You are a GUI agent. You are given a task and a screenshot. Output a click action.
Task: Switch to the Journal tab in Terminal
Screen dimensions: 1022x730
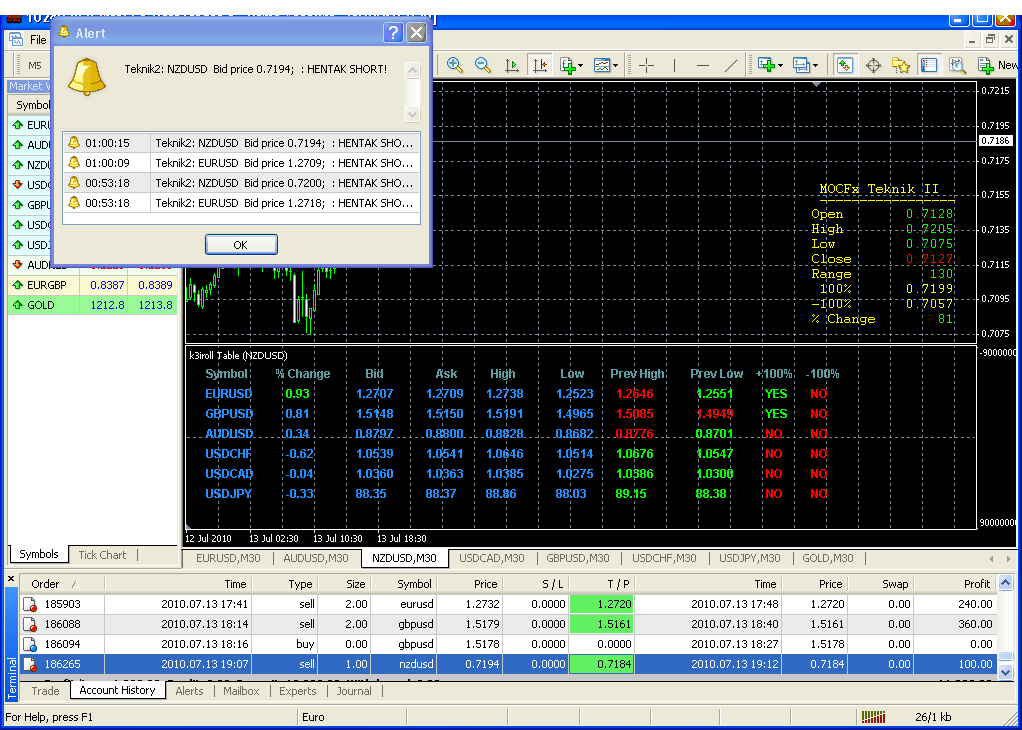tap(354, 691)
